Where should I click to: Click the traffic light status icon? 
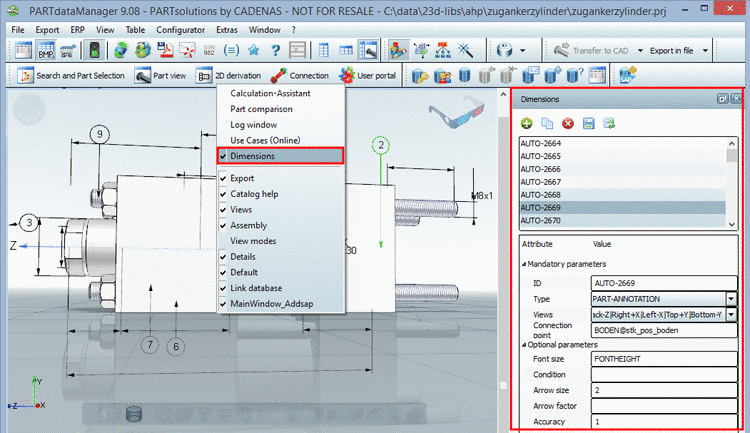tap(94, 50)
